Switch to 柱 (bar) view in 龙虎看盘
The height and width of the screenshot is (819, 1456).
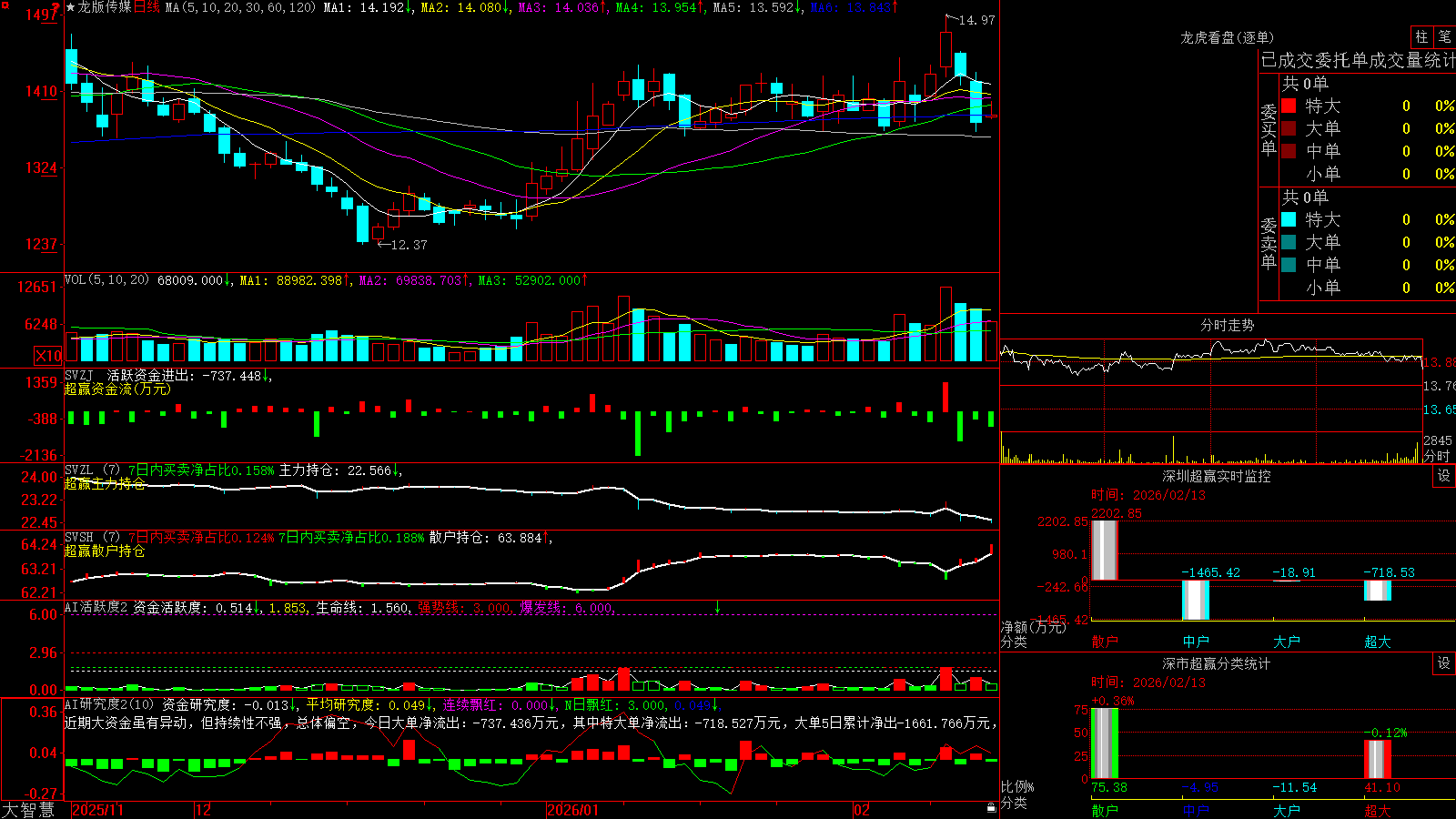tap(1421, 36)
